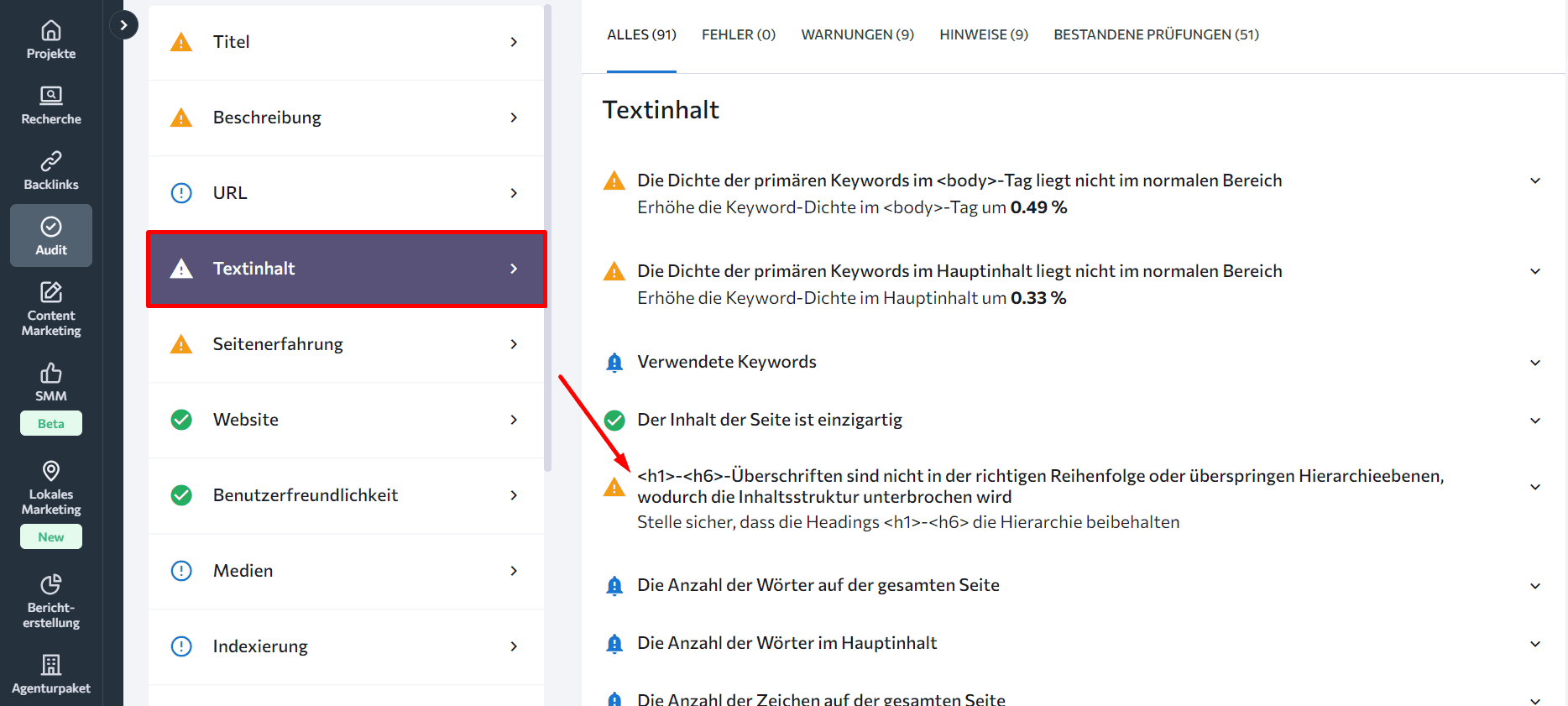This screenshot has width=1568, height=706.
Task: Click bell icon for Wörter auf gesamten Seite
Action: point(614,586)
